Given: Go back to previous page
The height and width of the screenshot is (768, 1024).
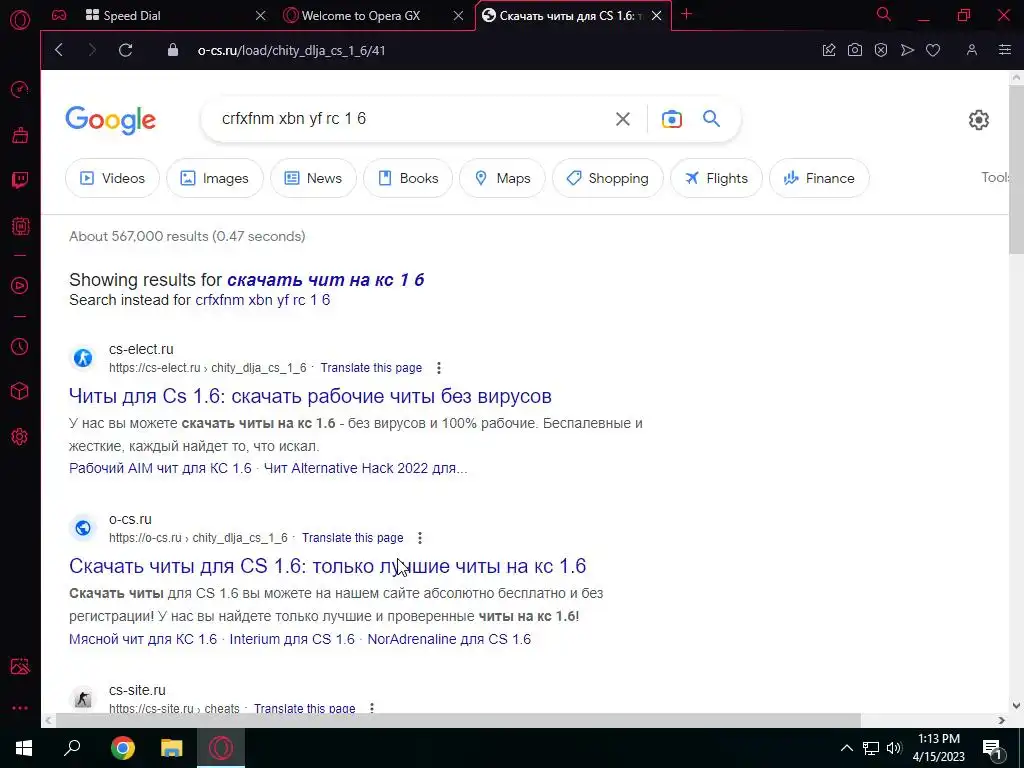Looking at the screenshot, I should tap(59, 50).
